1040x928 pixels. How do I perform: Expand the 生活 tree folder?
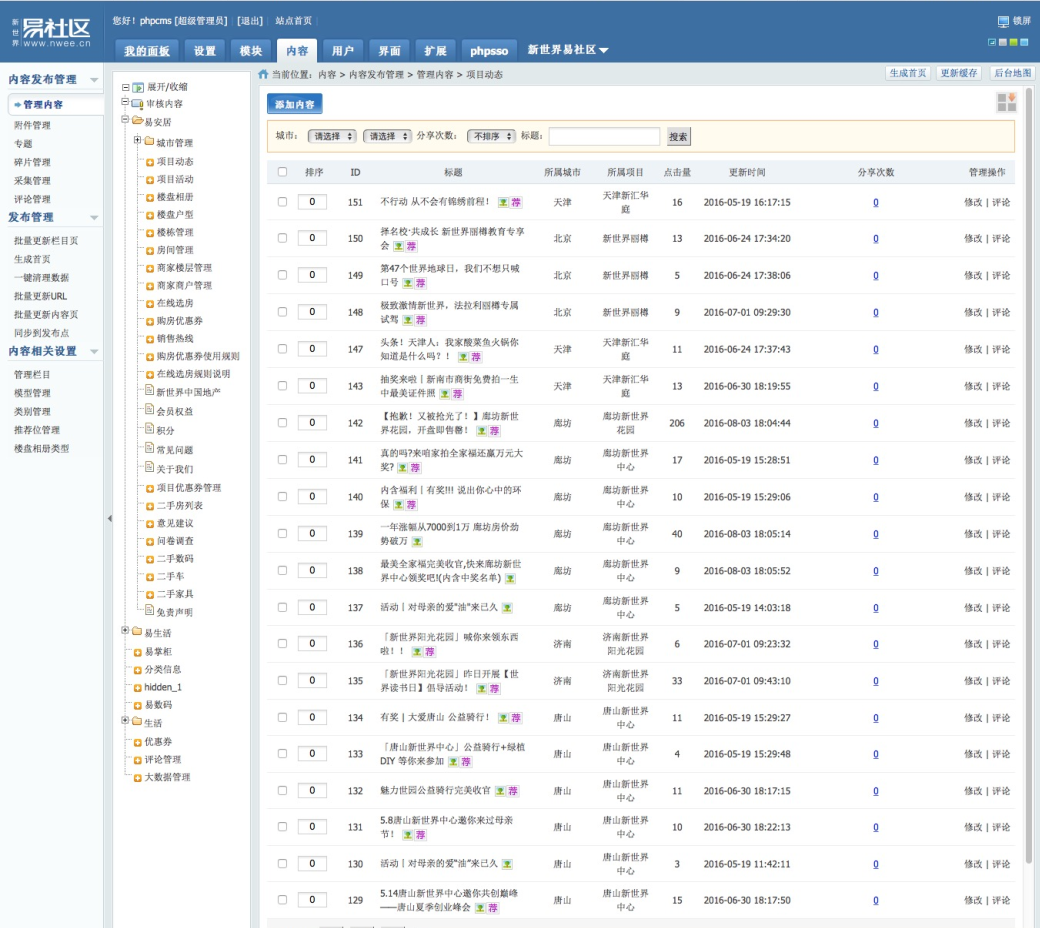(125, 720)
